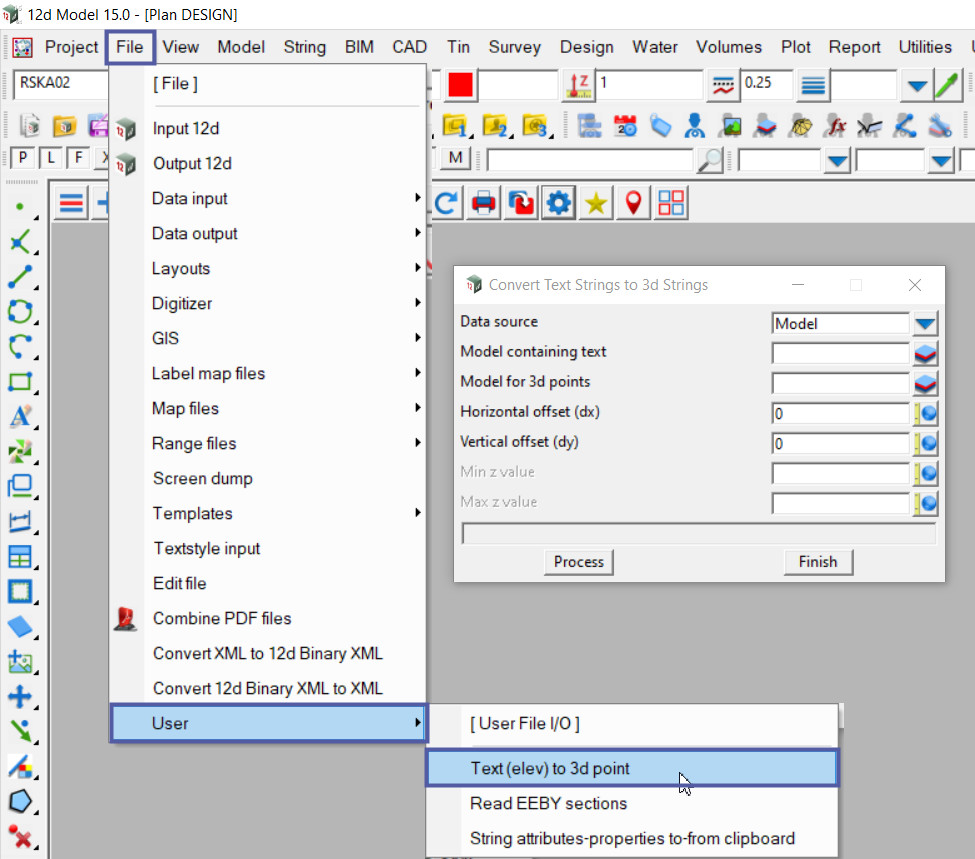Image resolution: width=975 pixels, height=859 pixels.
Task: Expand the Templates submenu
Action: click(192, 514)
